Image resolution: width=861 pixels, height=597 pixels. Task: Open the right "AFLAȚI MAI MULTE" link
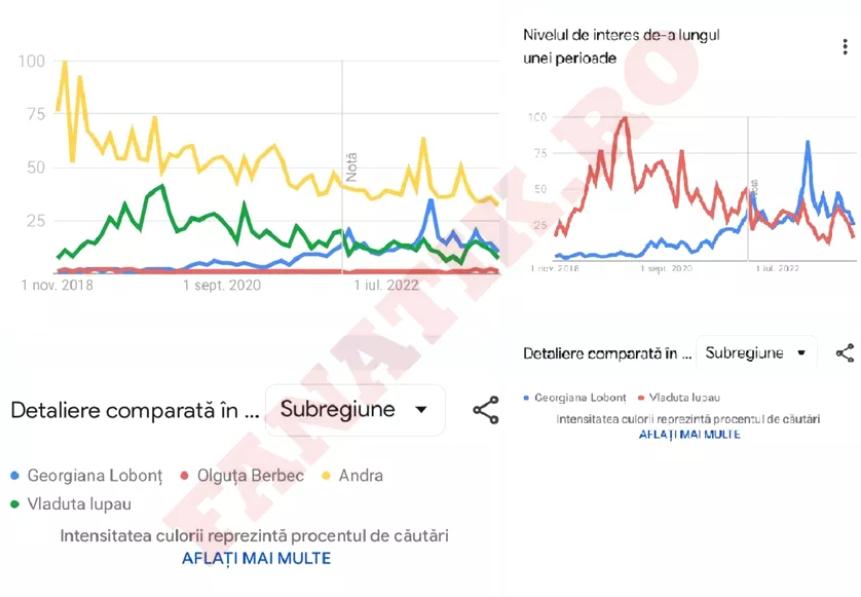[689, 434]
